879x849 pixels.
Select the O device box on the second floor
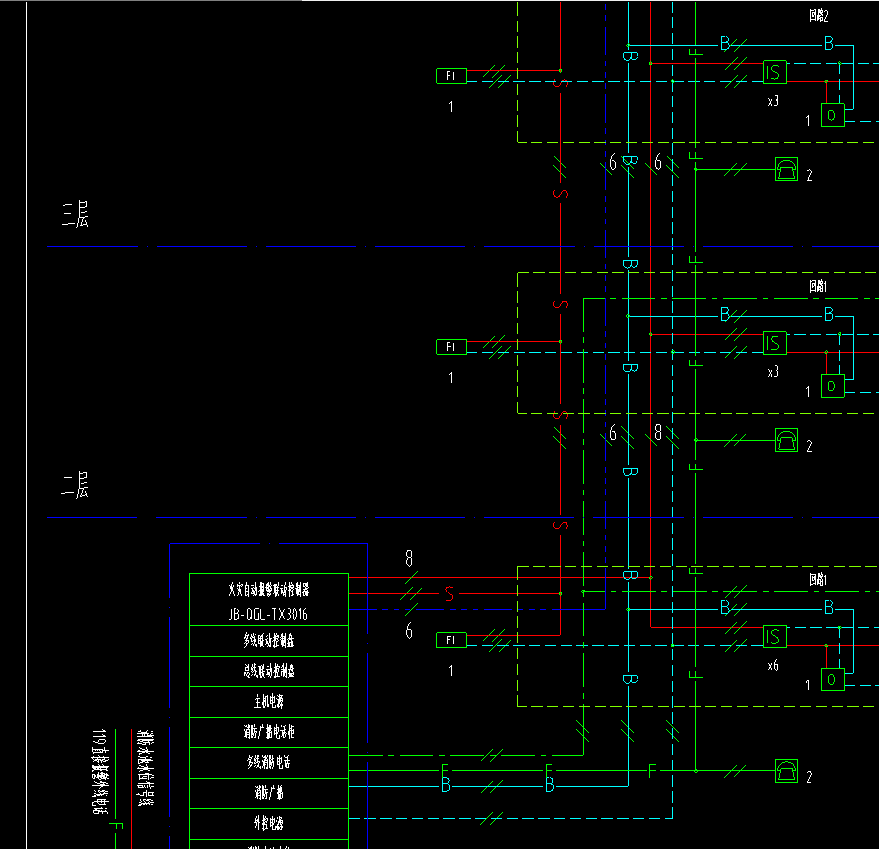pyautogui.click(x=832, y=386)
